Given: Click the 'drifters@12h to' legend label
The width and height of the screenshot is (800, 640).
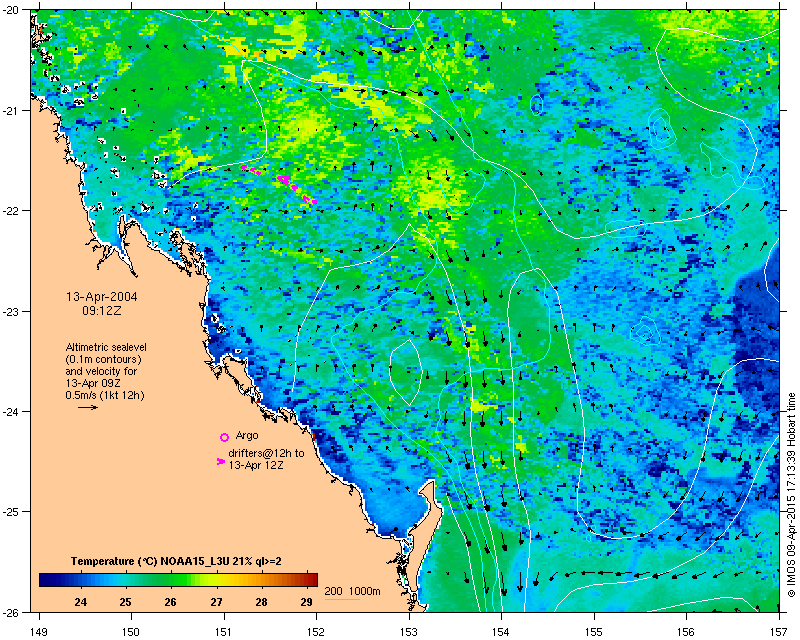Looking at the screenshot, I should coord(266,453).
